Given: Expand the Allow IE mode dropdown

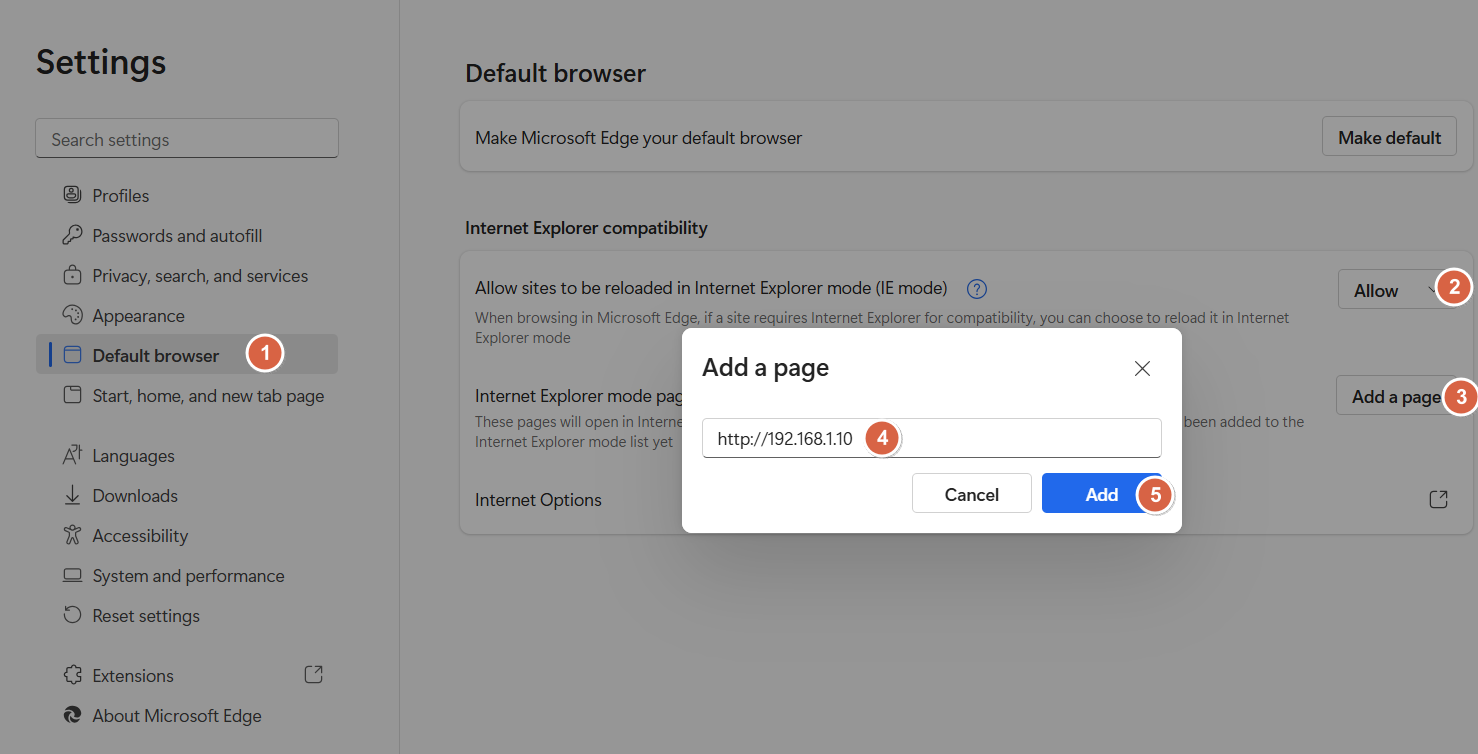Looking at the screenshot, I should tap(1391, 290).
